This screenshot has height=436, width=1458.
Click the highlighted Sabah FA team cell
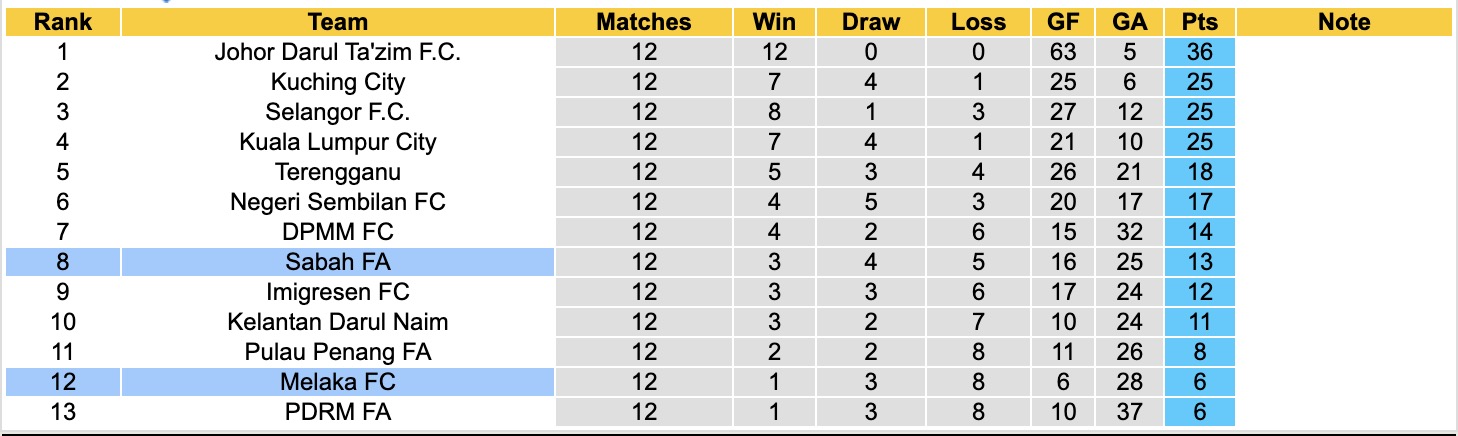(x=338, y=262)
